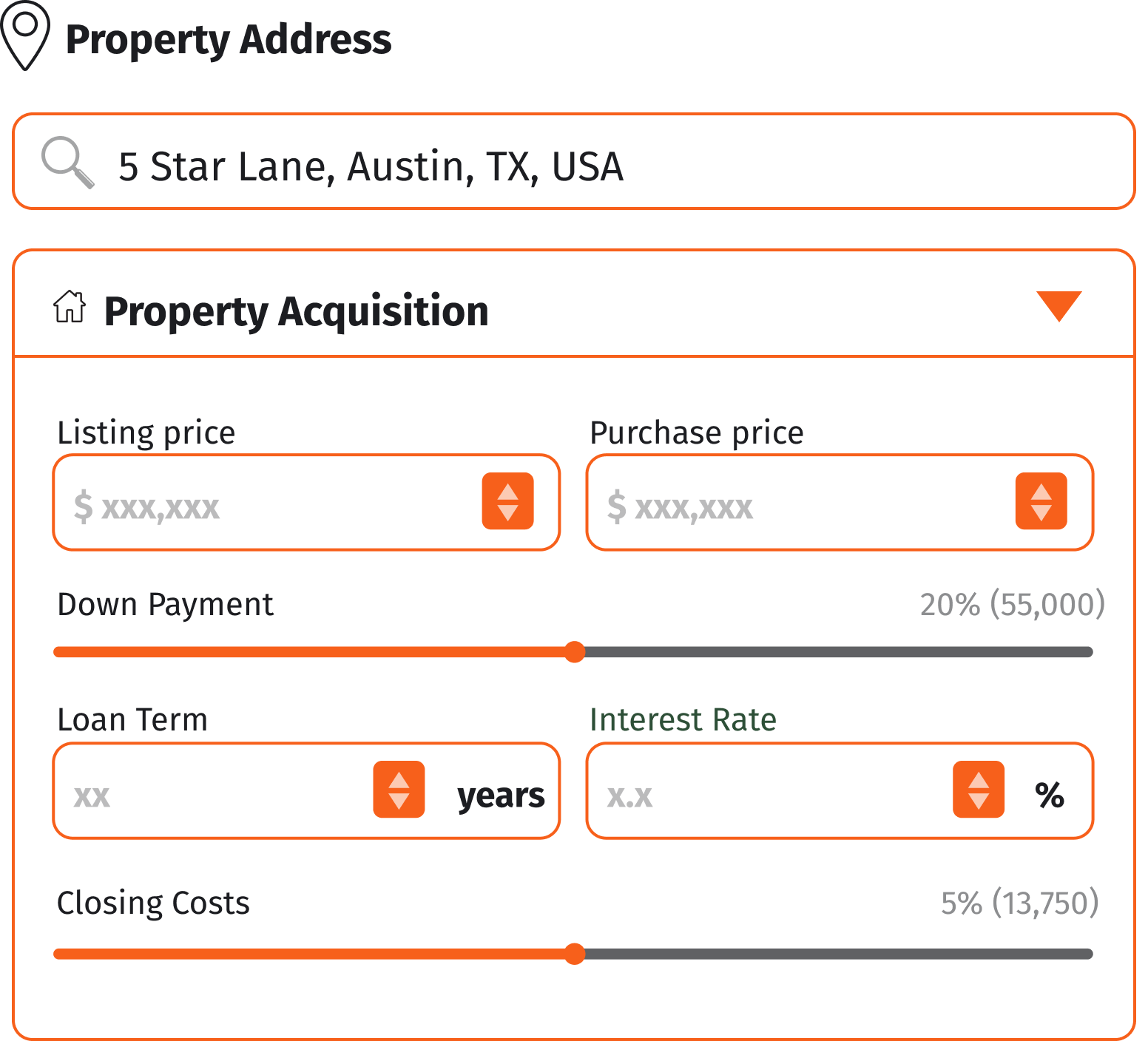This screenshot has height=1041, width=1148.
Task: Decrease Interest Rate with the down arrow
Action: tap(978, 802)
